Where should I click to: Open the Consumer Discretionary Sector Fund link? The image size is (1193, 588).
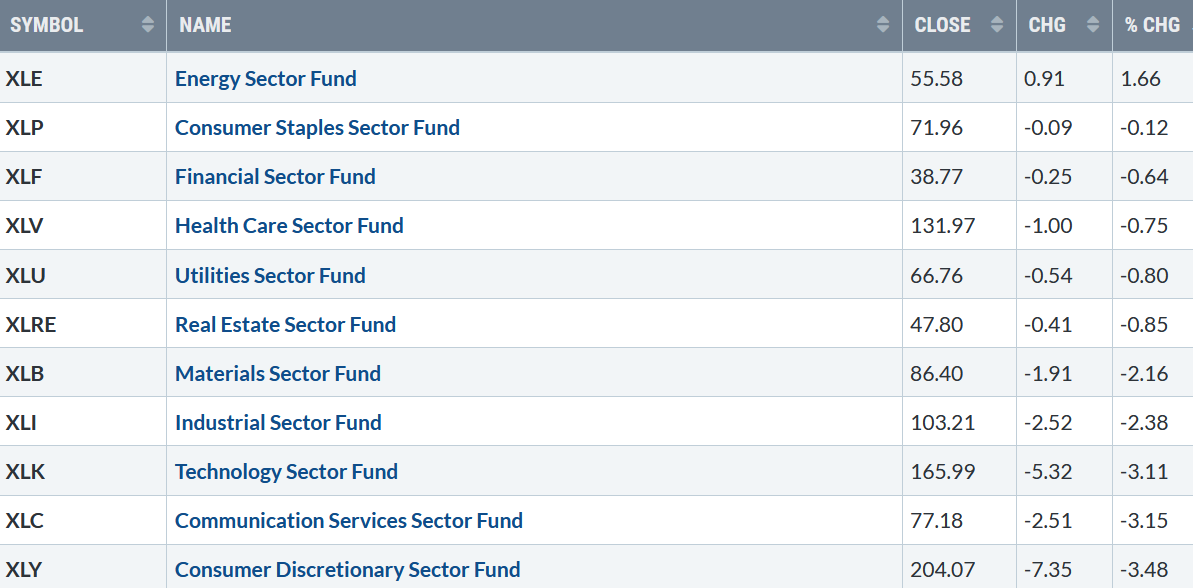[x=348, y=570]
